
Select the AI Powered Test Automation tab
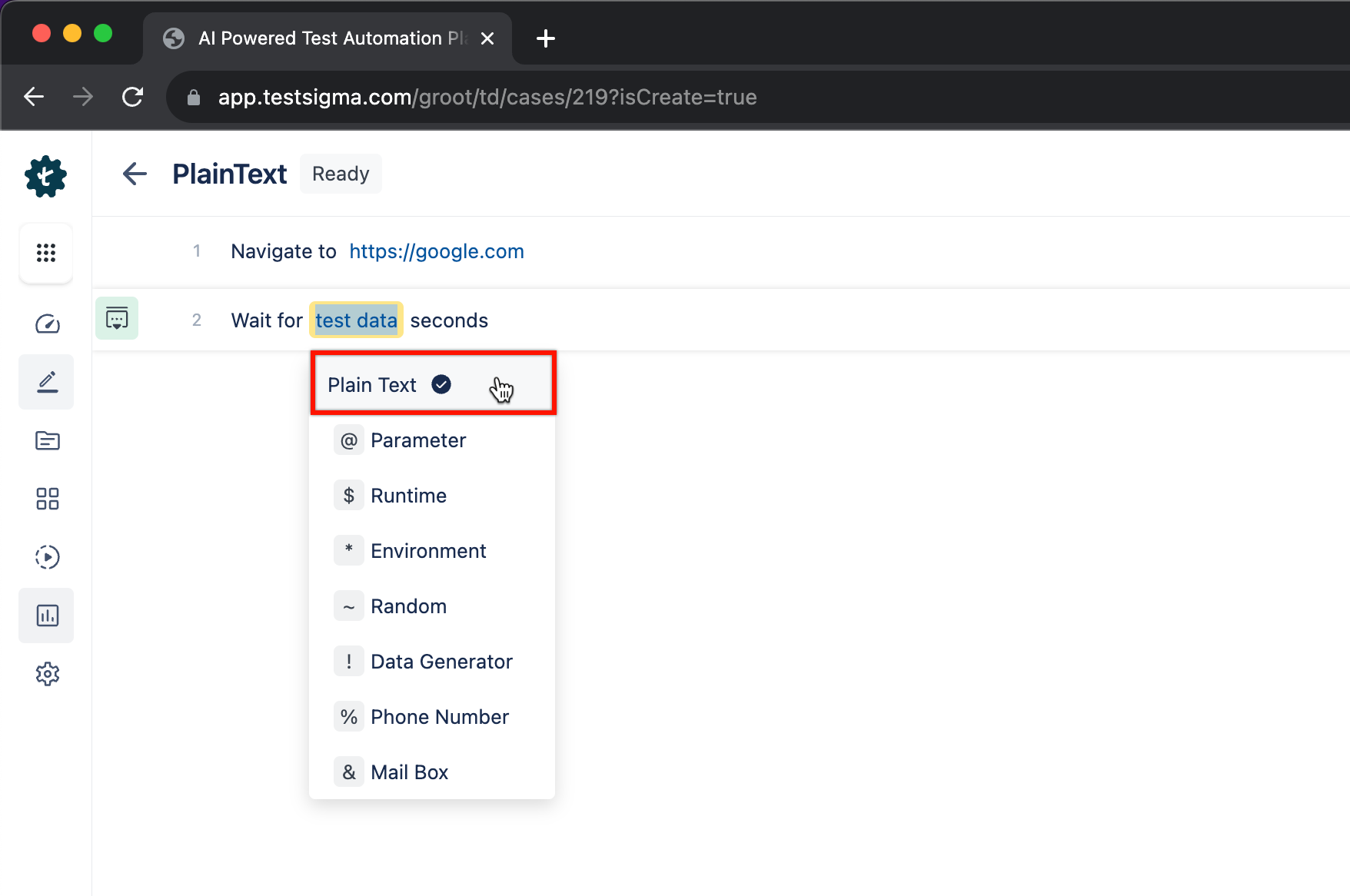(328, 38)
